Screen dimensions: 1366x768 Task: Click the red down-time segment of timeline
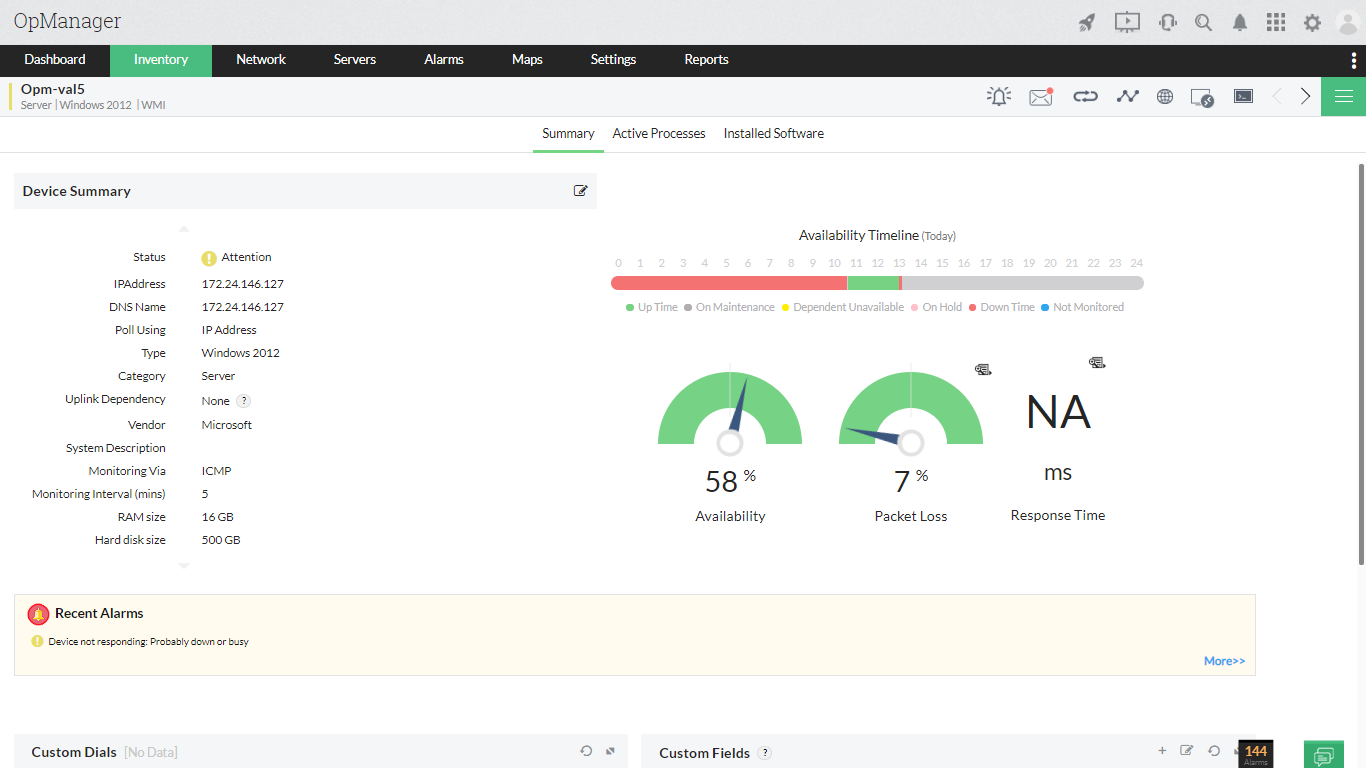pyautogui.click(x=729, y=283)
